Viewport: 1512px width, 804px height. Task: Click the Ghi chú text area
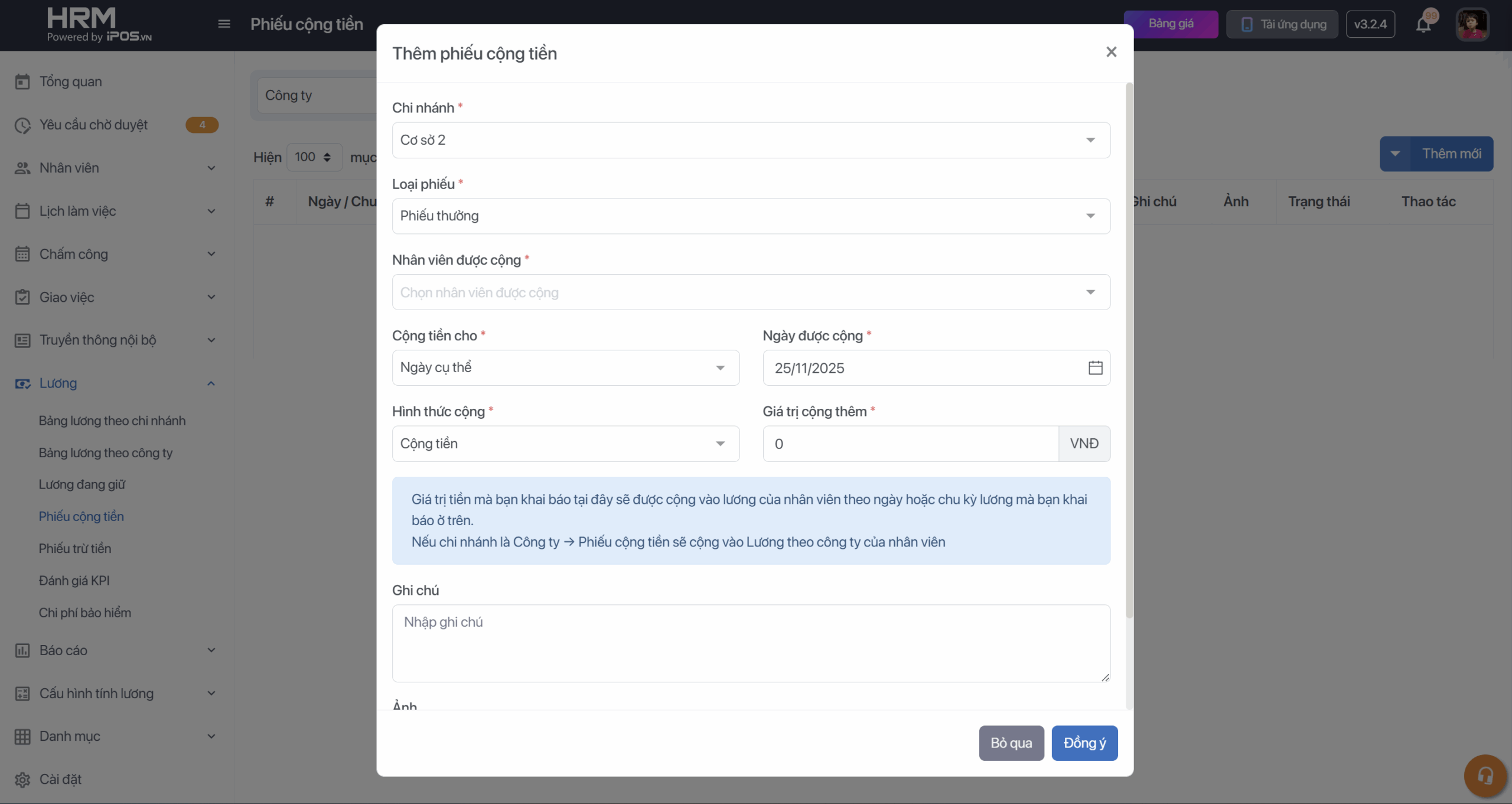click(x=751, y=643)
